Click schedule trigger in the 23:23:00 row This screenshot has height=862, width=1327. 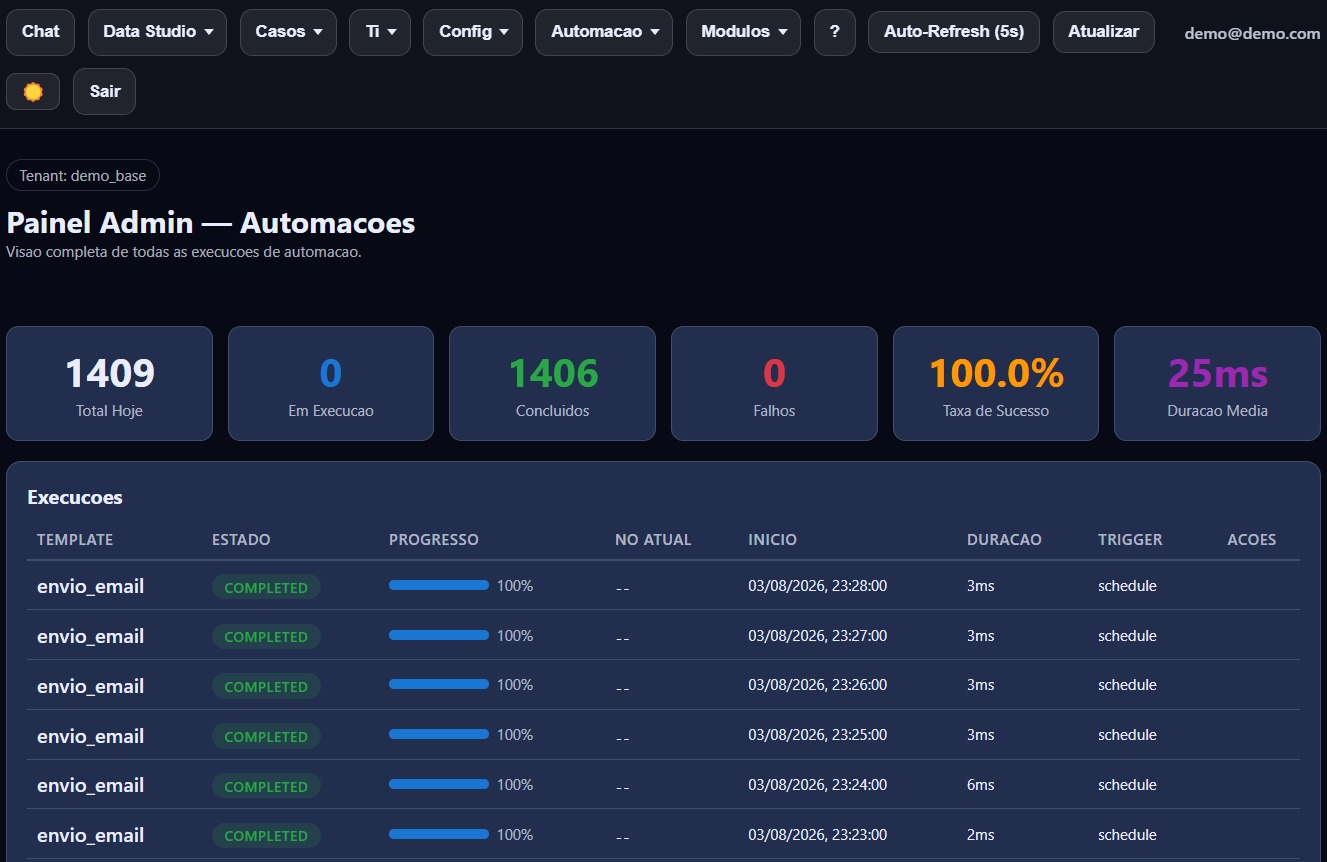click(x=1127, y=835)
